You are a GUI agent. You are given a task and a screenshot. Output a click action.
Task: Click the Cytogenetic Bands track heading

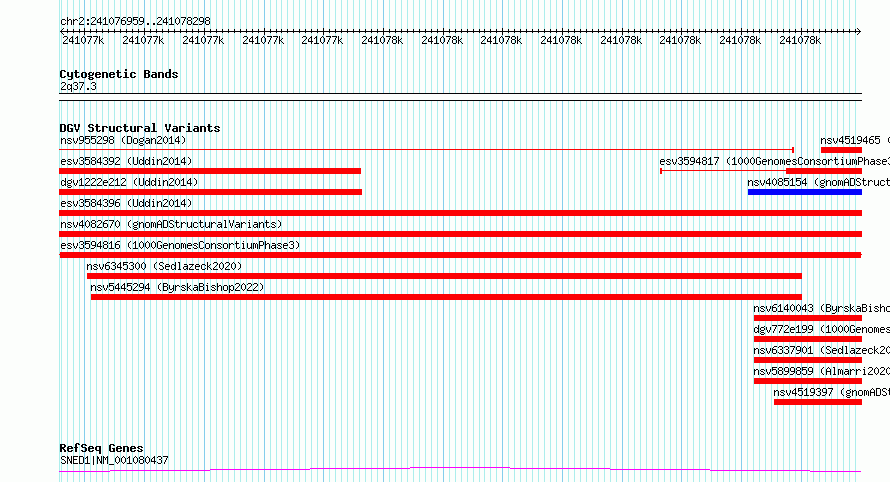click(119, 74)
